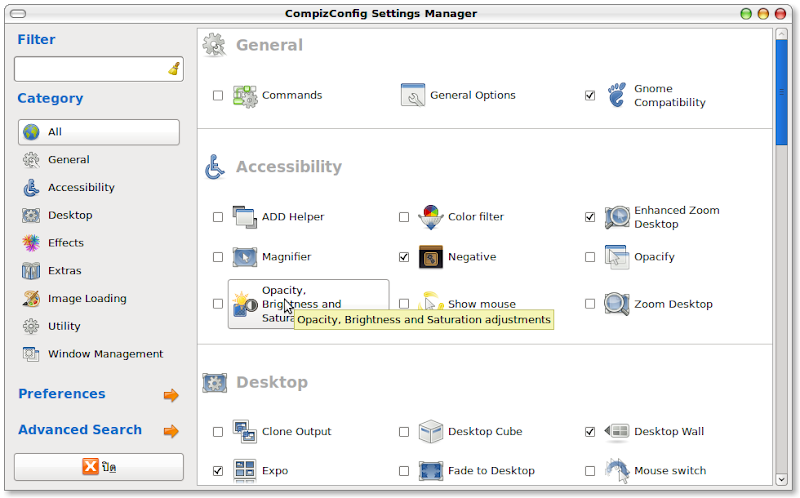The width and height of the screenshot is (800, 498).
Task: Enable the Desktop Cube checkbox
Action: pos(404,432)
